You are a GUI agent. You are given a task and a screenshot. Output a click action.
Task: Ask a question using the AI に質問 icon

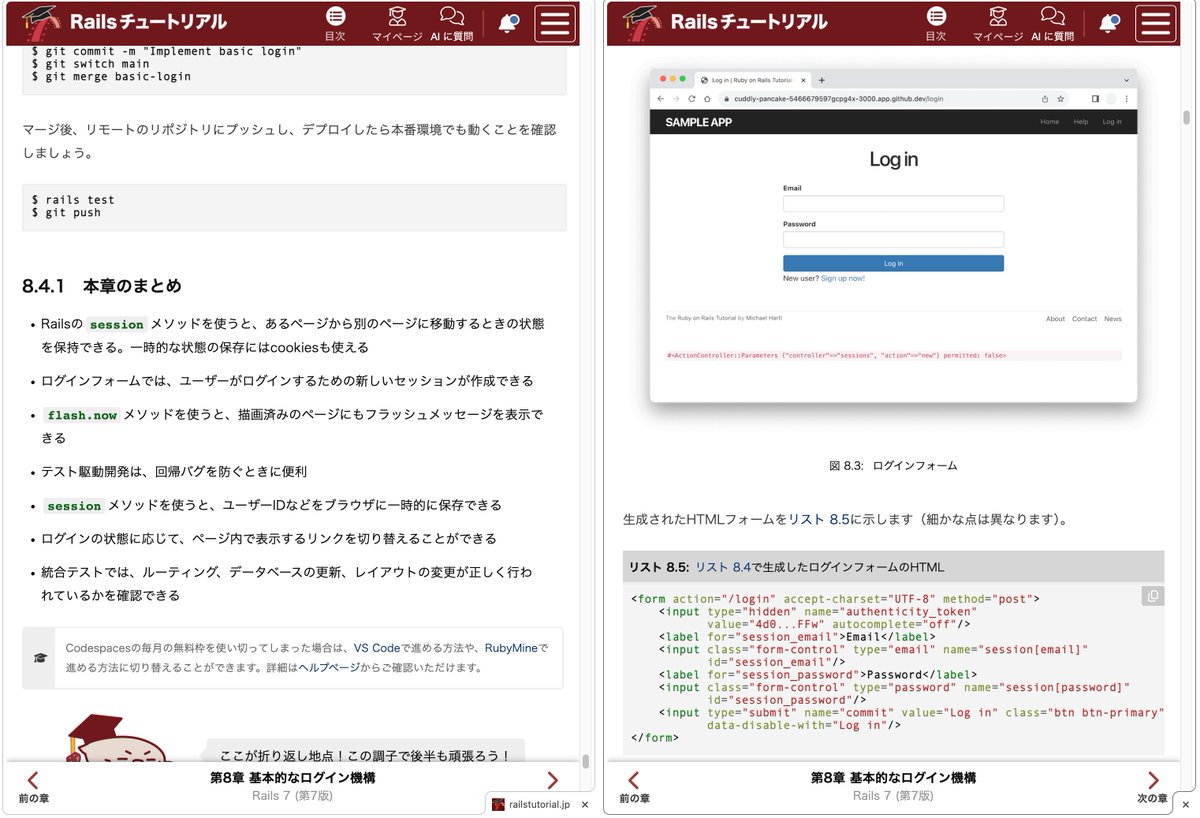[452, 21]
